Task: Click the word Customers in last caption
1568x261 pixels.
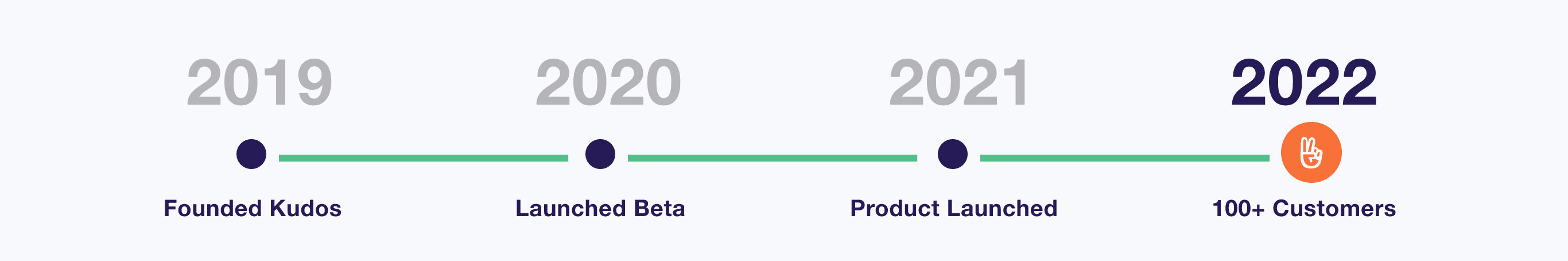Action: (x=1334, y=209)
